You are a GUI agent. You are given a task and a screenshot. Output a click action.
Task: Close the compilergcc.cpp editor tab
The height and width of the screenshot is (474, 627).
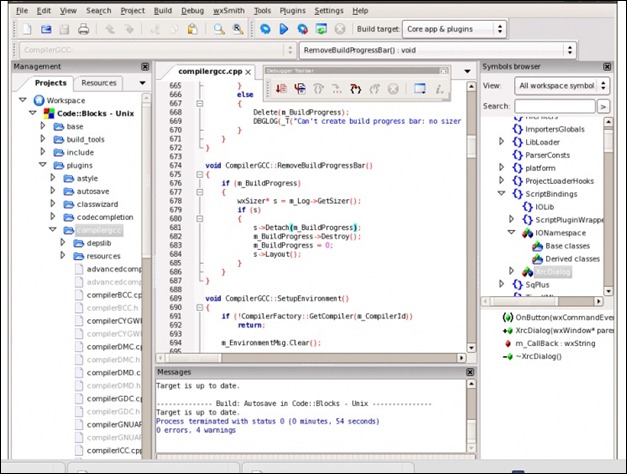(248, 72)
